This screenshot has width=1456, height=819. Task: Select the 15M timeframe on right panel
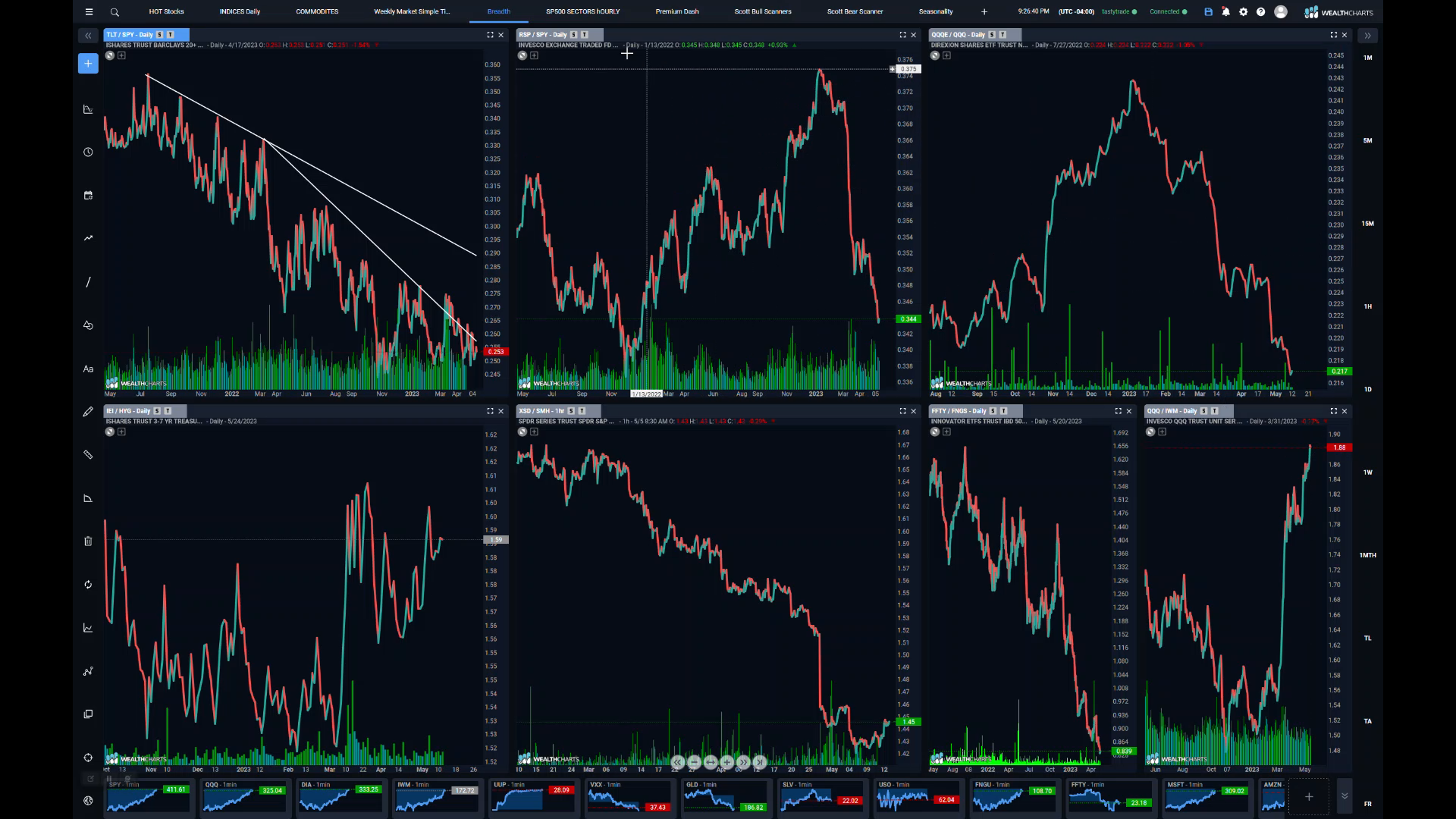[x=1367, y=224]
